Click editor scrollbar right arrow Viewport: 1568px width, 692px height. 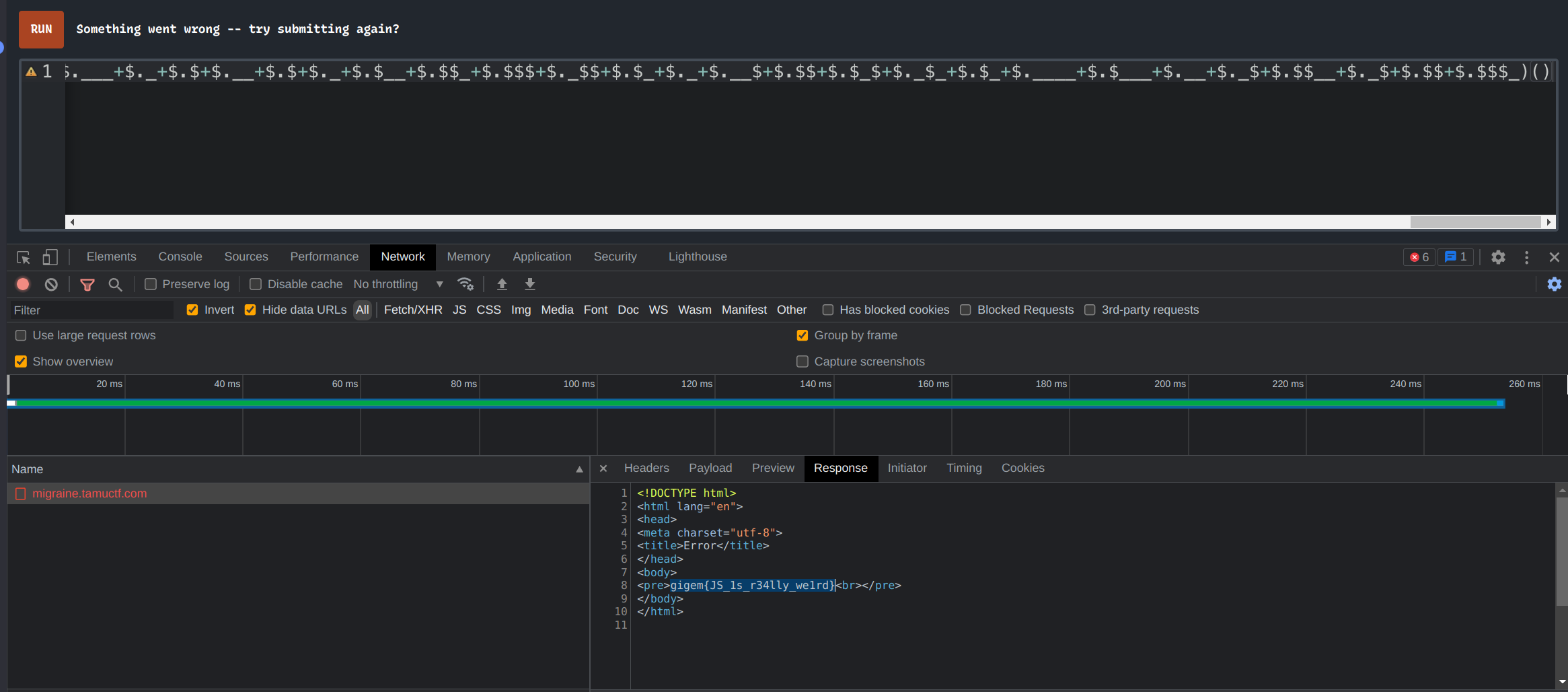pyautogui.click(x=1548, y=222)
